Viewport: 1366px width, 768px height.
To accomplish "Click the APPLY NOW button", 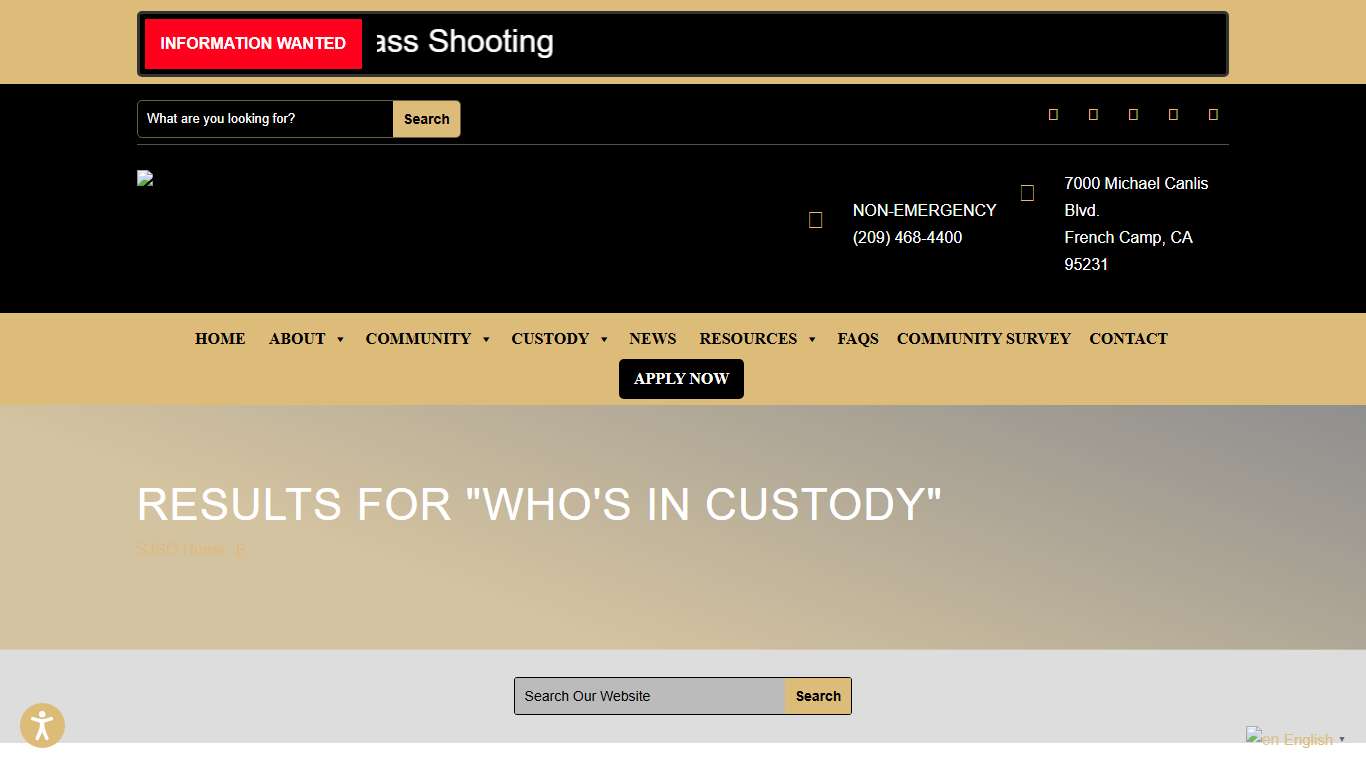I will 681,378.
